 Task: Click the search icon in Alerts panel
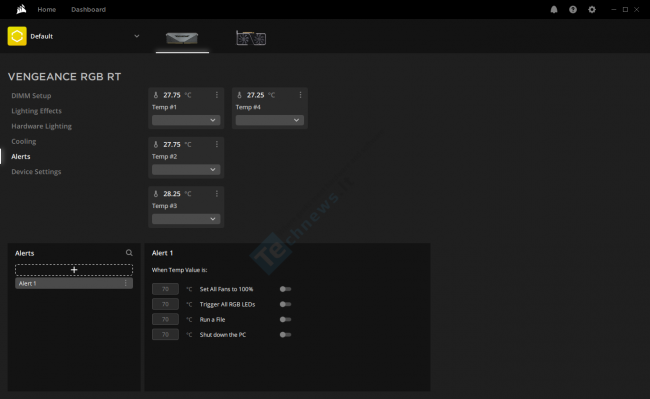point(129,253)
